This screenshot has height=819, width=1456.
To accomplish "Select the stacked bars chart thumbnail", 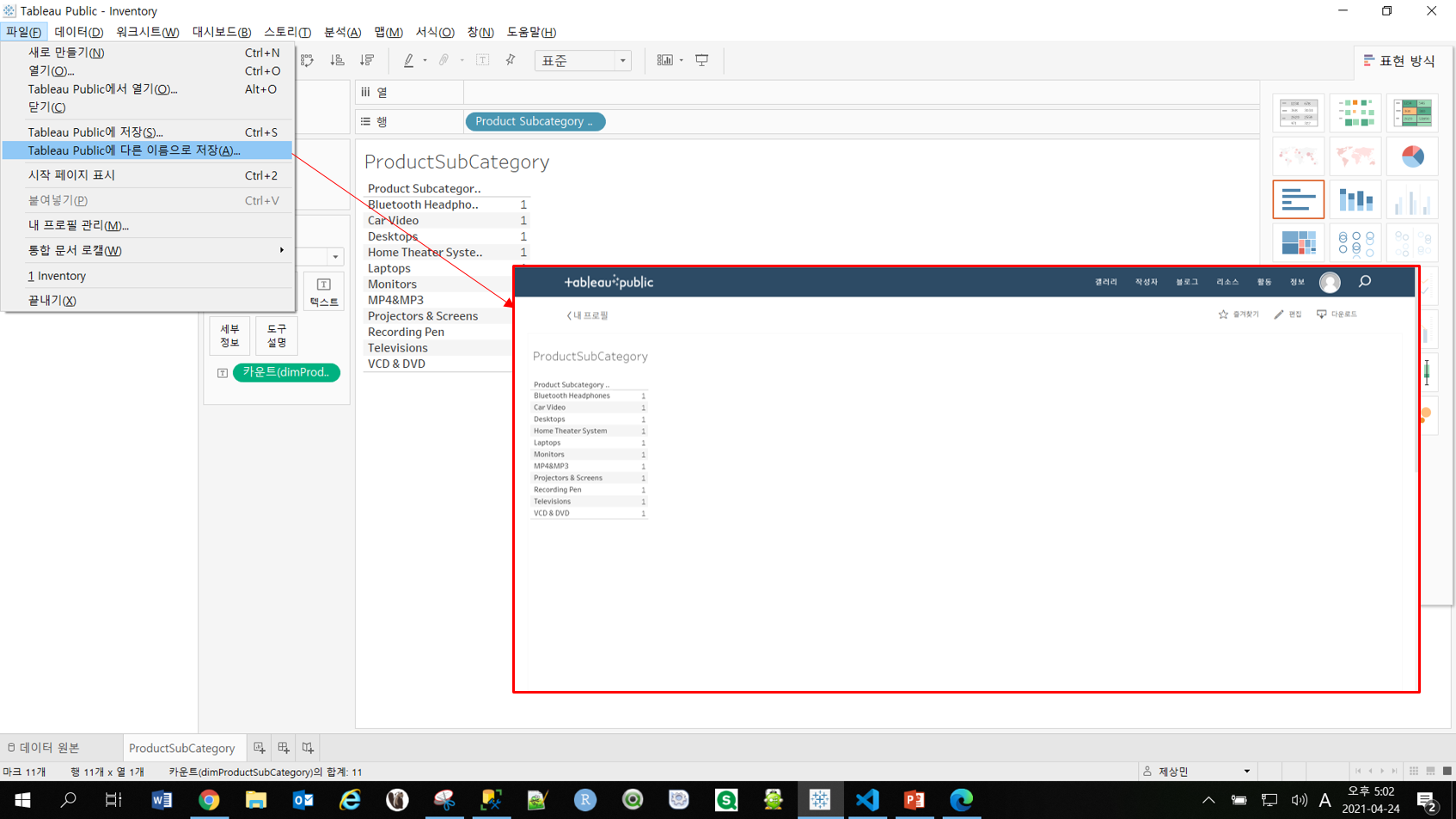I will pyautogui.click(x=1355, y=199).
